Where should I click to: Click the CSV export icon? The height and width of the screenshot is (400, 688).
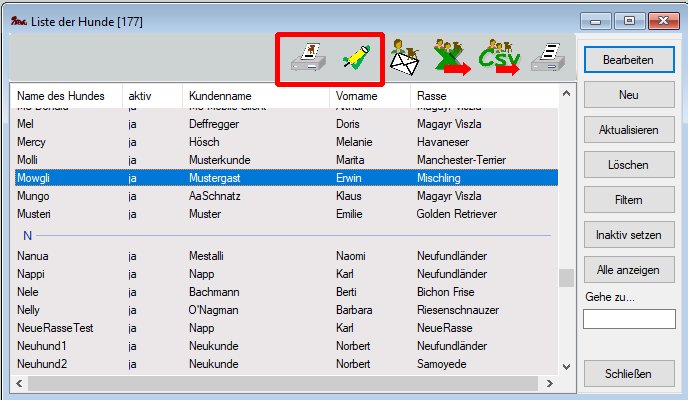click(498, 60)
